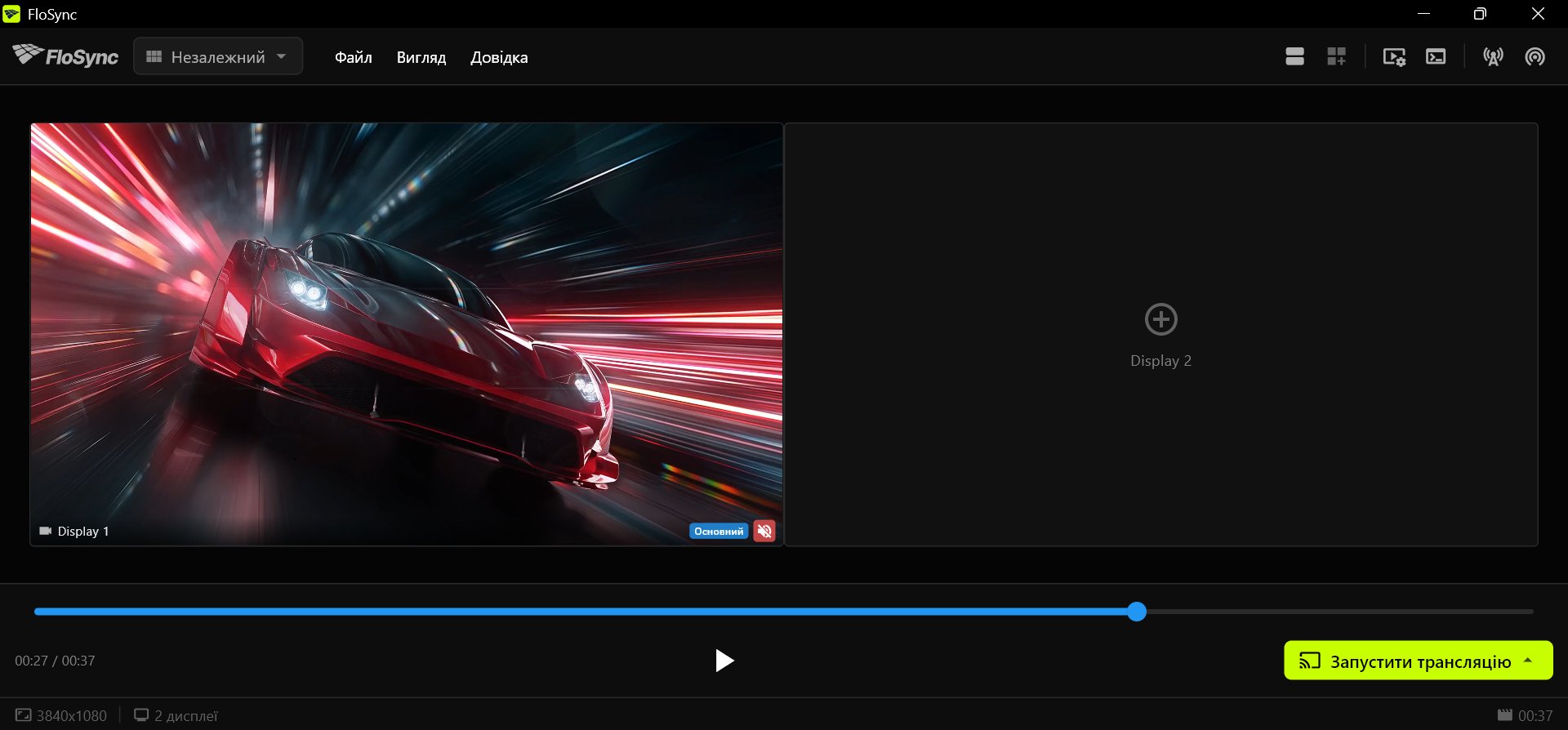Add media to Display 2 with plus icon
This screenshot has height=730, width=1568.
[x=1161, y=319]
